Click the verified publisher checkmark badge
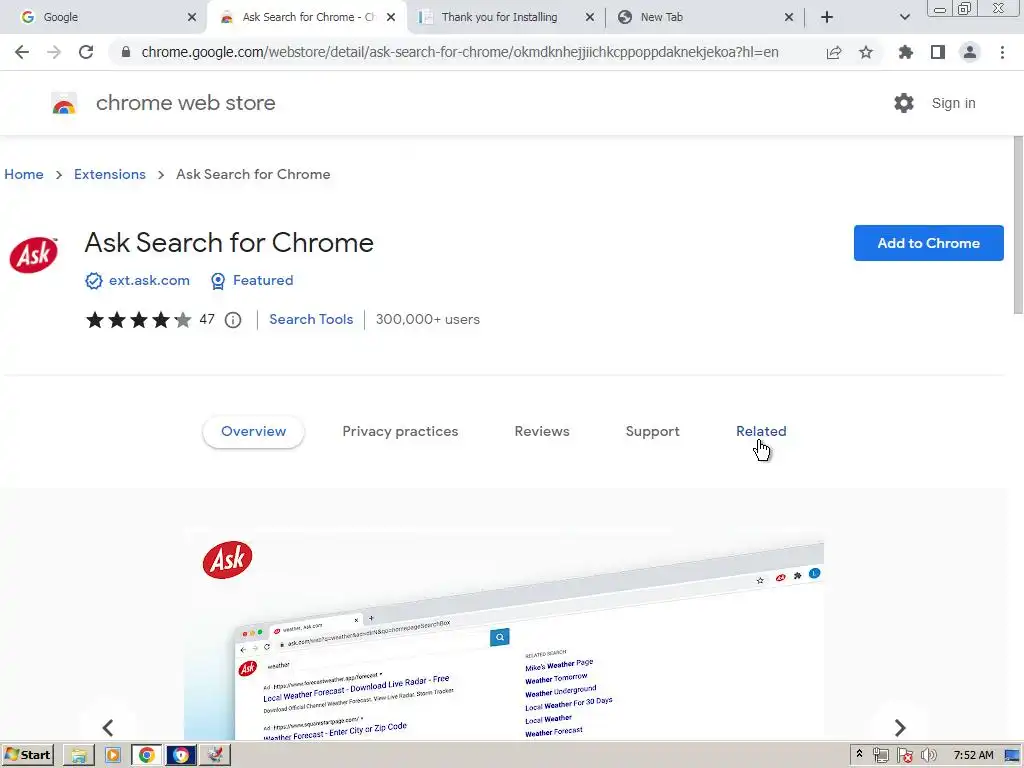Screen dimensions: 1024x768 click(93, 281)
